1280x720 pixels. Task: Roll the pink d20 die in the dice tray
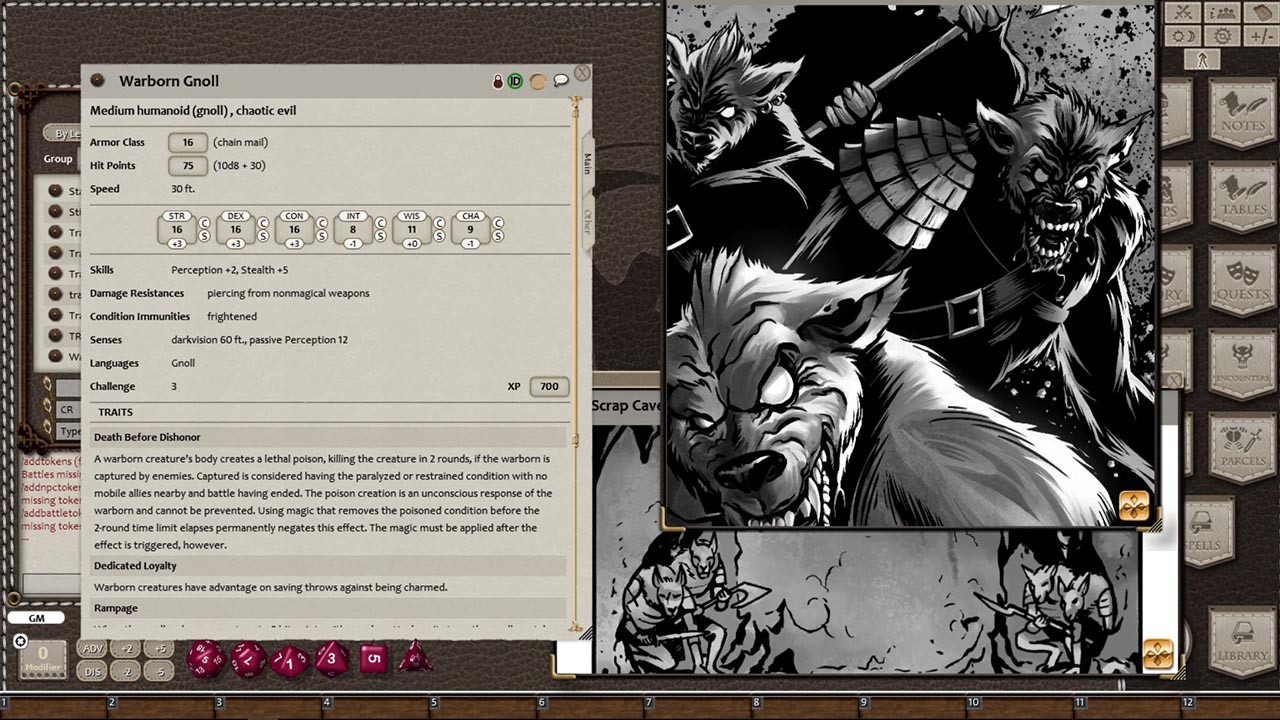(207, 660)
